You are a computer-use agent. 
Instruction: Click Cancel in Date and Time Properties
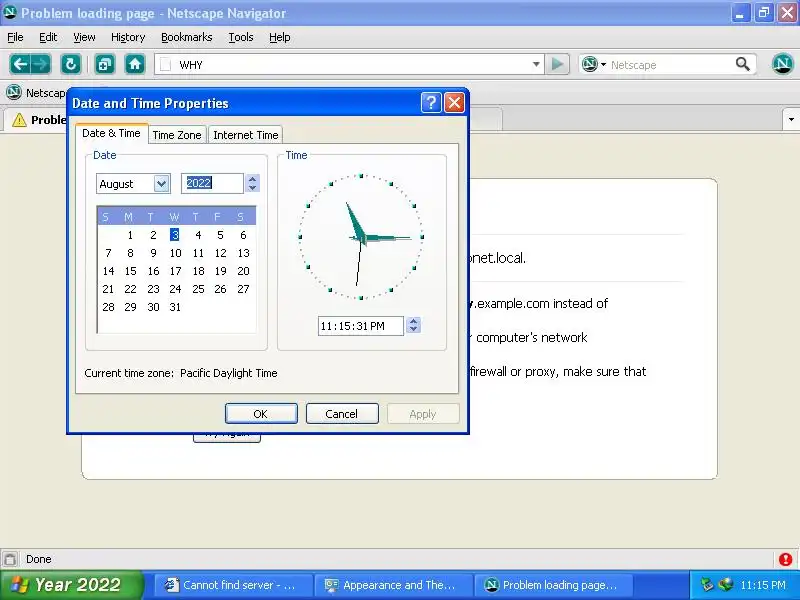(x=342, y=414)
